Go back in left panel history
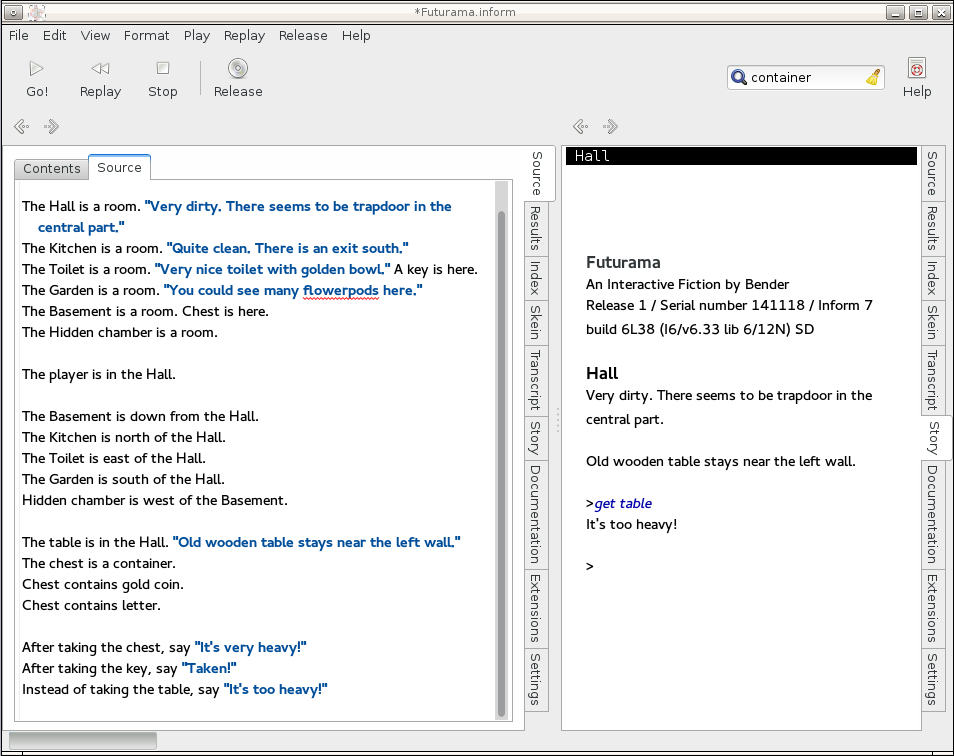This screenshot has width=954, height=756. [x=21, y=127]
